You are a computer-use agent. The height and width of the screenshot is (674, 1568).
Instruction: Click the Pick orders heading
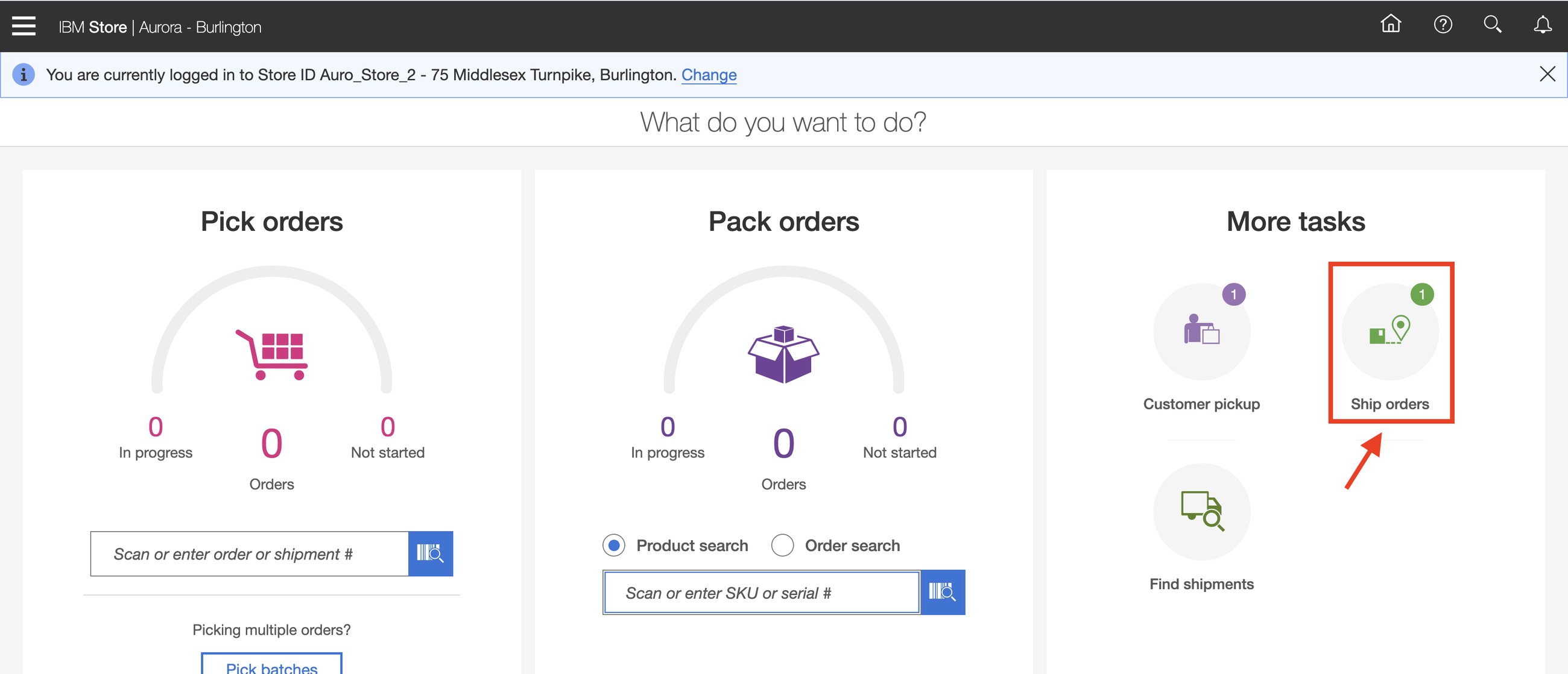271,221
